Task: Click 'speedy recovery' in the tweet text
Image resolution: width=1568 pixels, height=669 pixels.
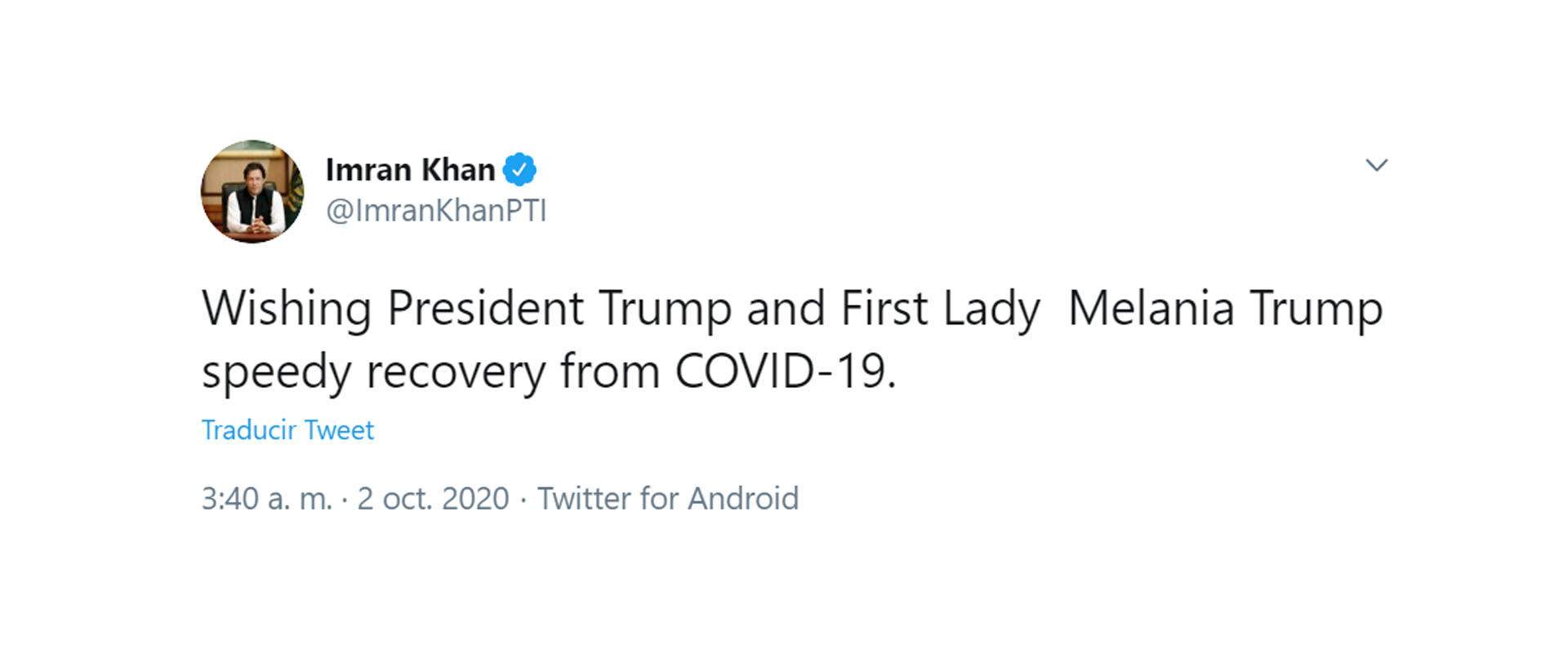Action: pyautogui.click(x=373, y=372)
